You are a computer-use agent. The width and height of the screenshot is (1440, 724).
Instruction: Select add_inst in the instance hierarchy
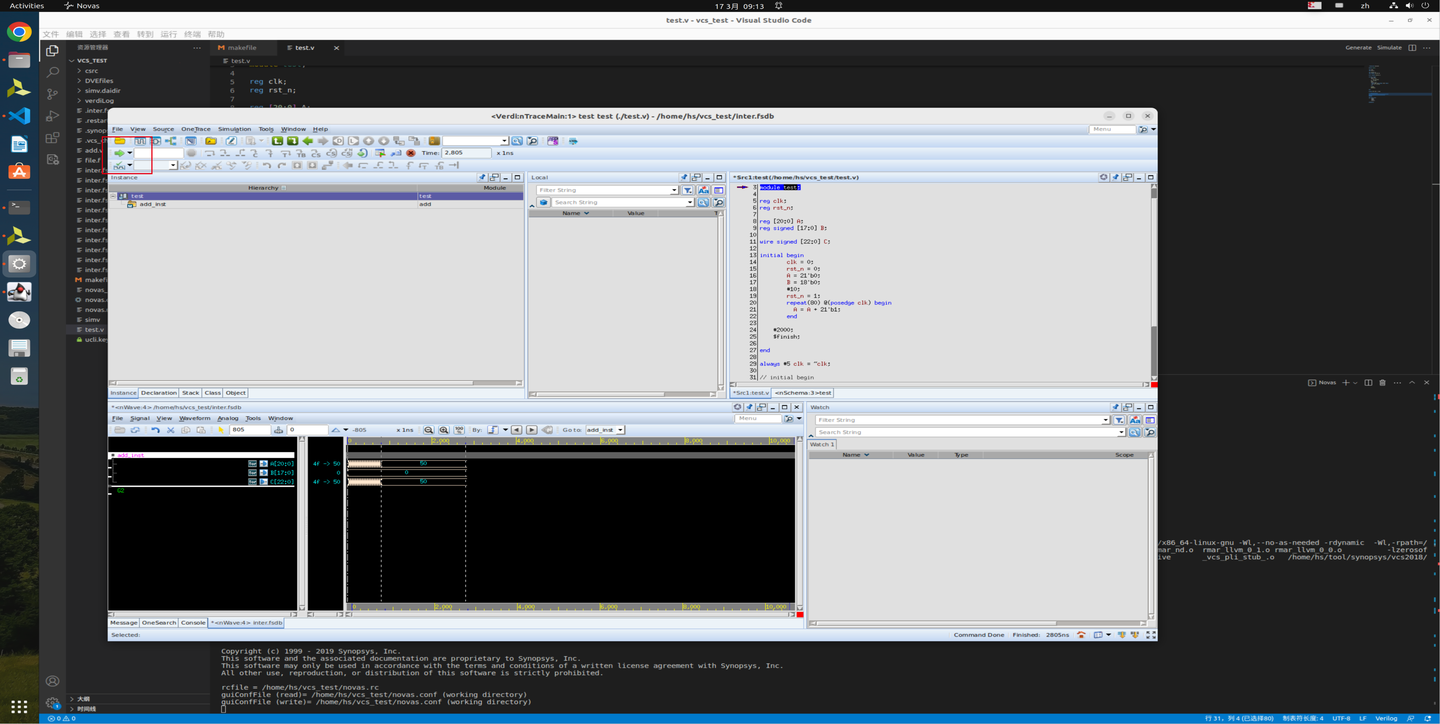point(152,204)
